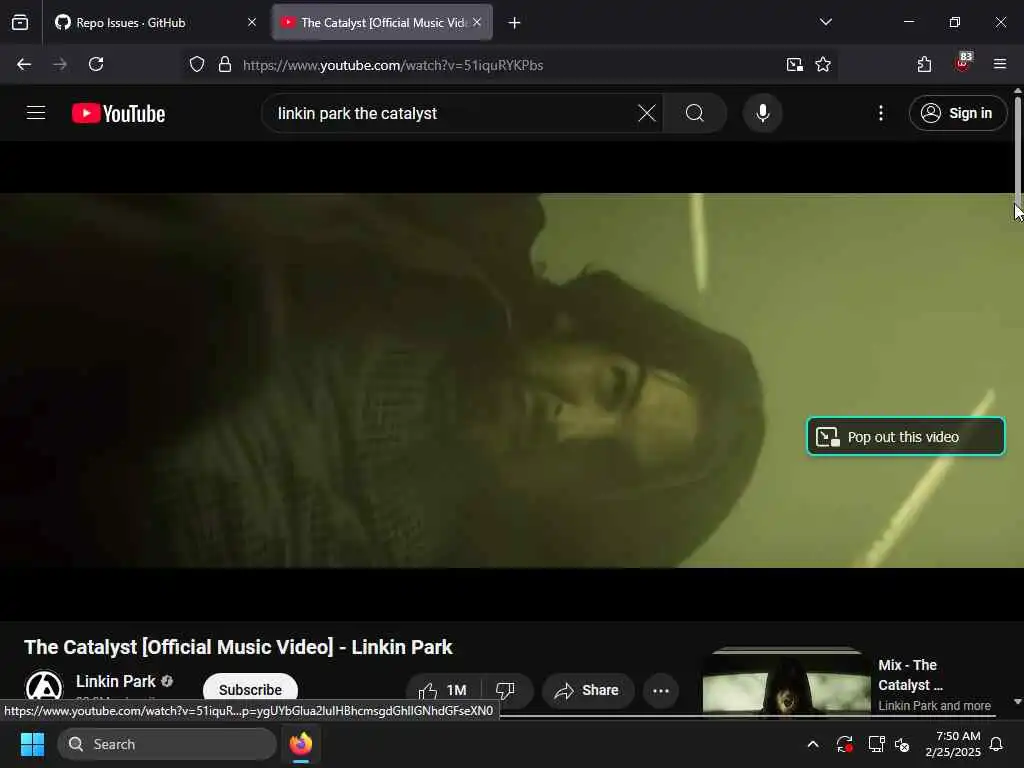Screen dimensions: 1024x768
Task: Open the muted volume tray icon
Action: click(x=903, y=744)
